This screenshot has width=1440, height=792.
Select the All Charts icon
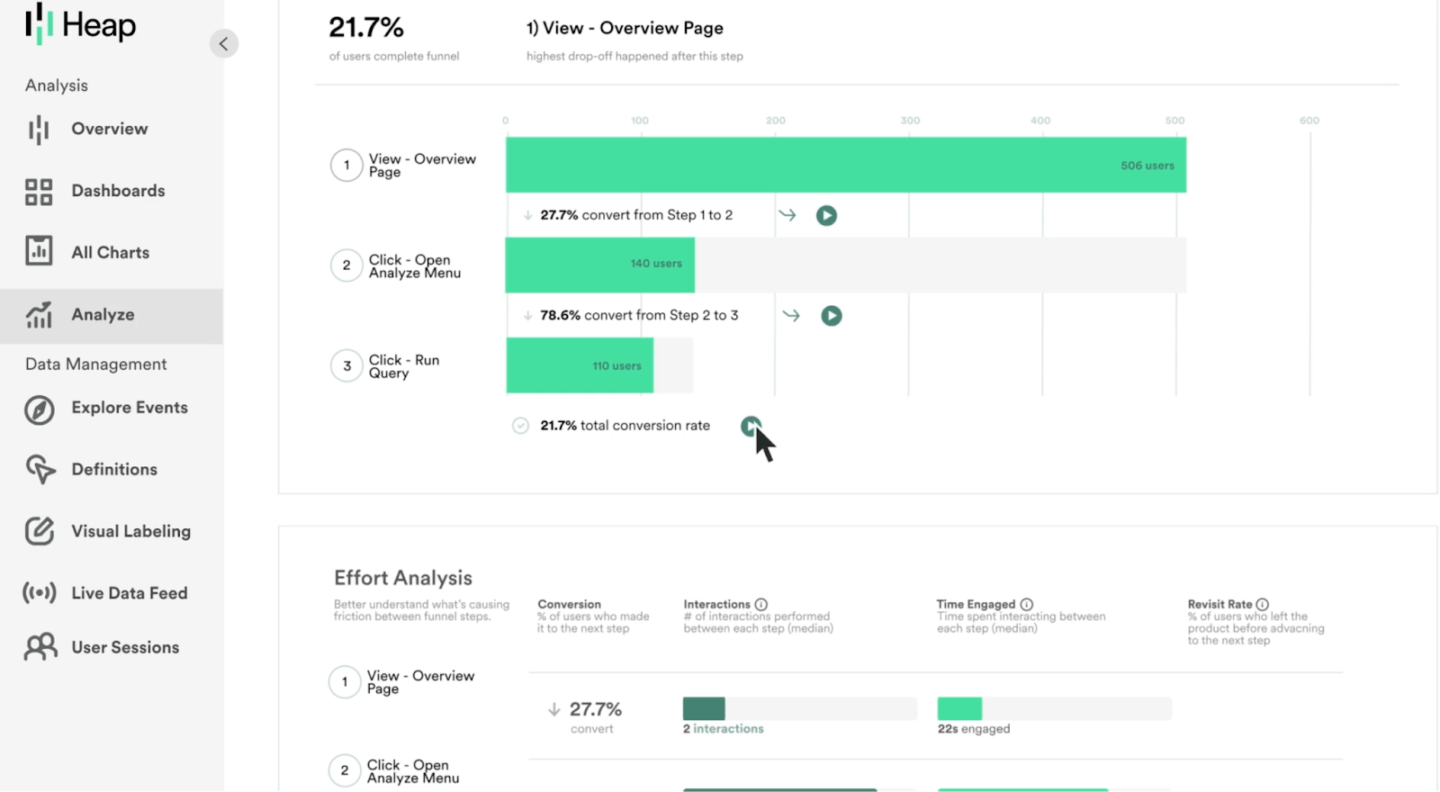[x=38, y=252]
